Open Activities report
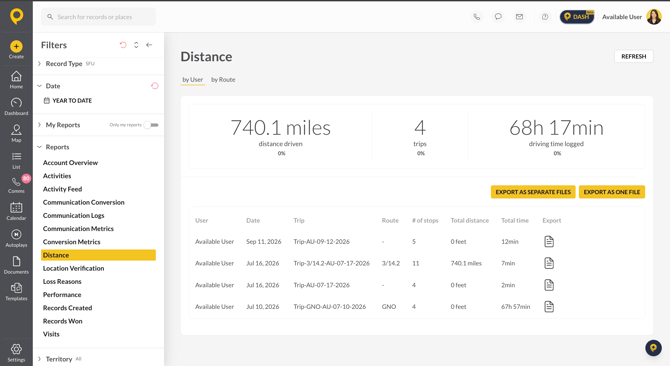 point(57,176)
